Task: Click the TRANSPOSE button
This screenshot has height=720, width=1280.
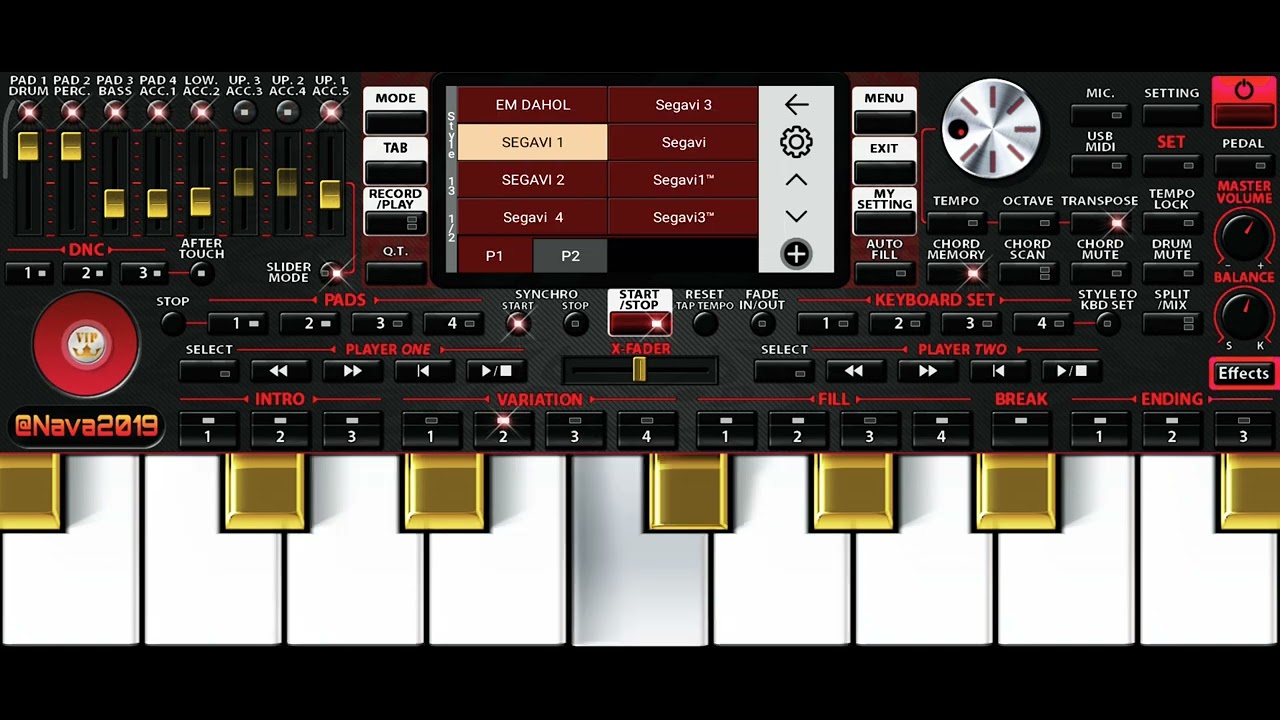Action: coord(1099,224)
